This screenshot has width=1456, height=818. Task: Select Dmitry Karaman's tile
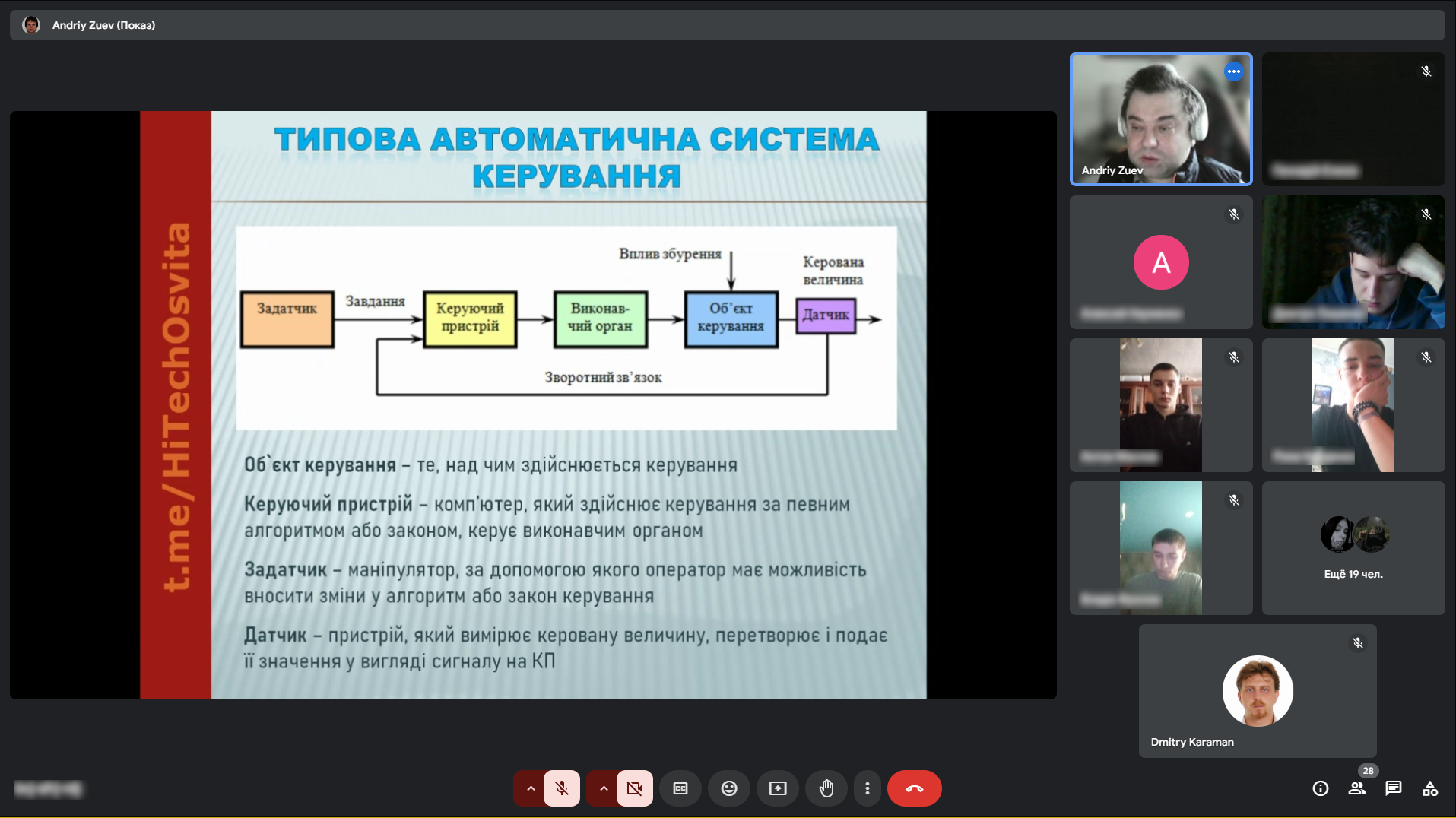point(1258,691)
